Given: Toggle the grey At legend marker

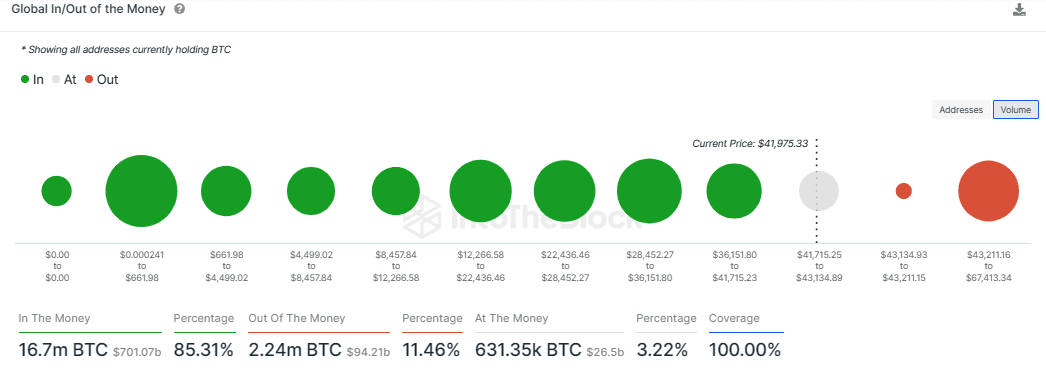Looking at the screenshot, I should tap(56, 79).
